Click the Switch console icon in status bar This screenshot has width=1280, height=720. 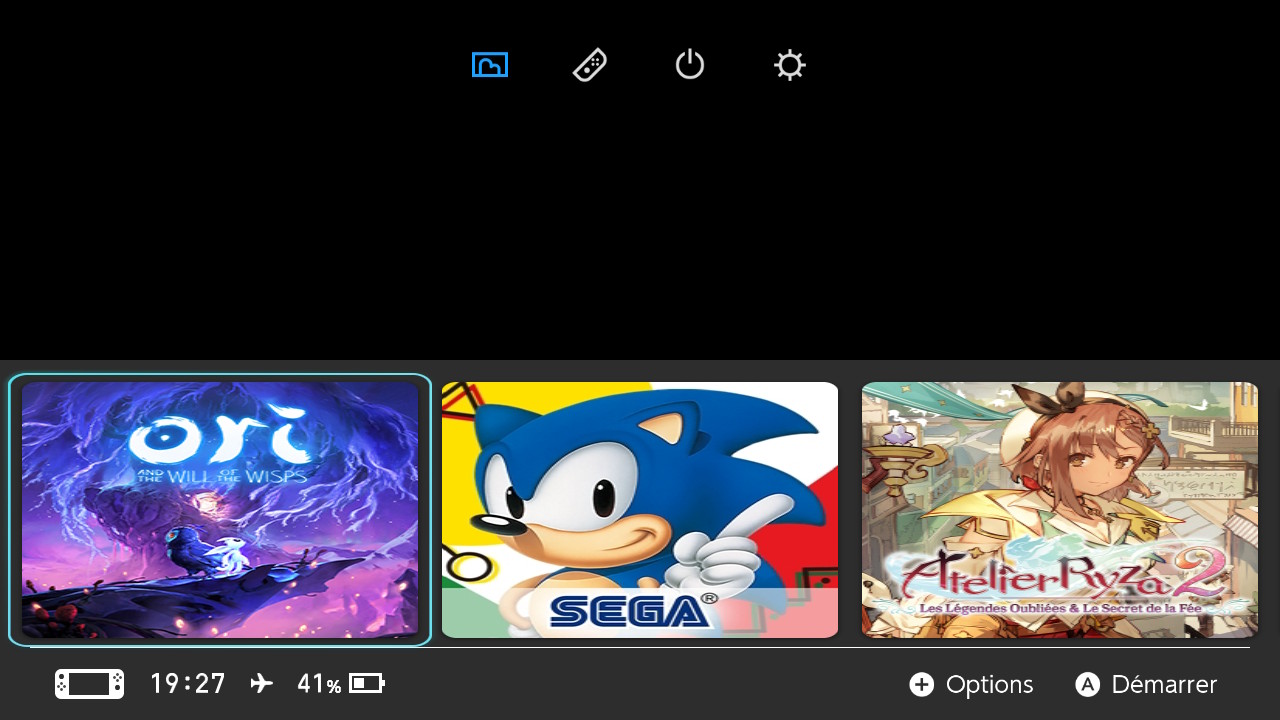coord(90,684)
